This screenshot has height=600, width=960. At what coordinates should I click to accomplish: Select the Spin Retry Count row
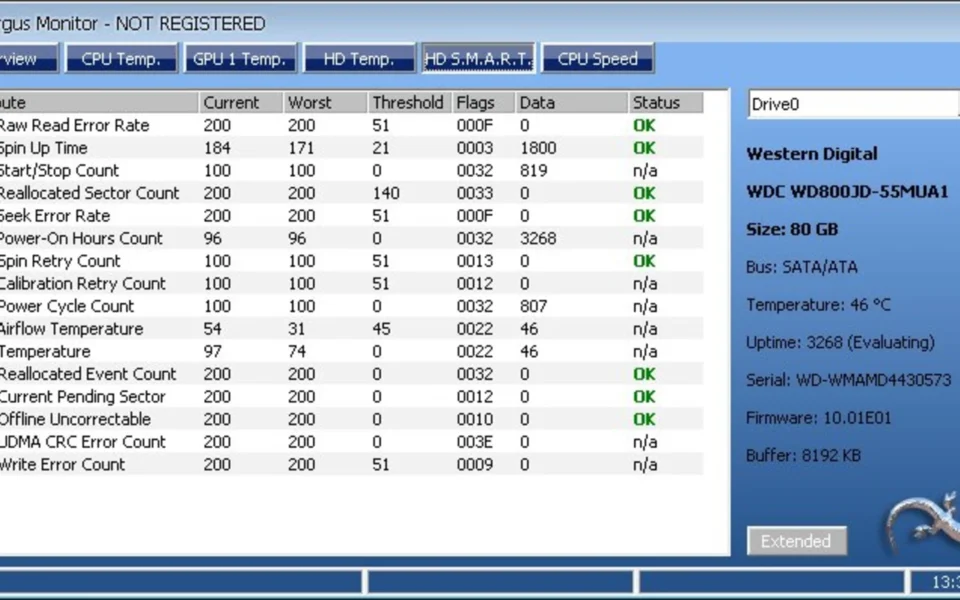351,261
